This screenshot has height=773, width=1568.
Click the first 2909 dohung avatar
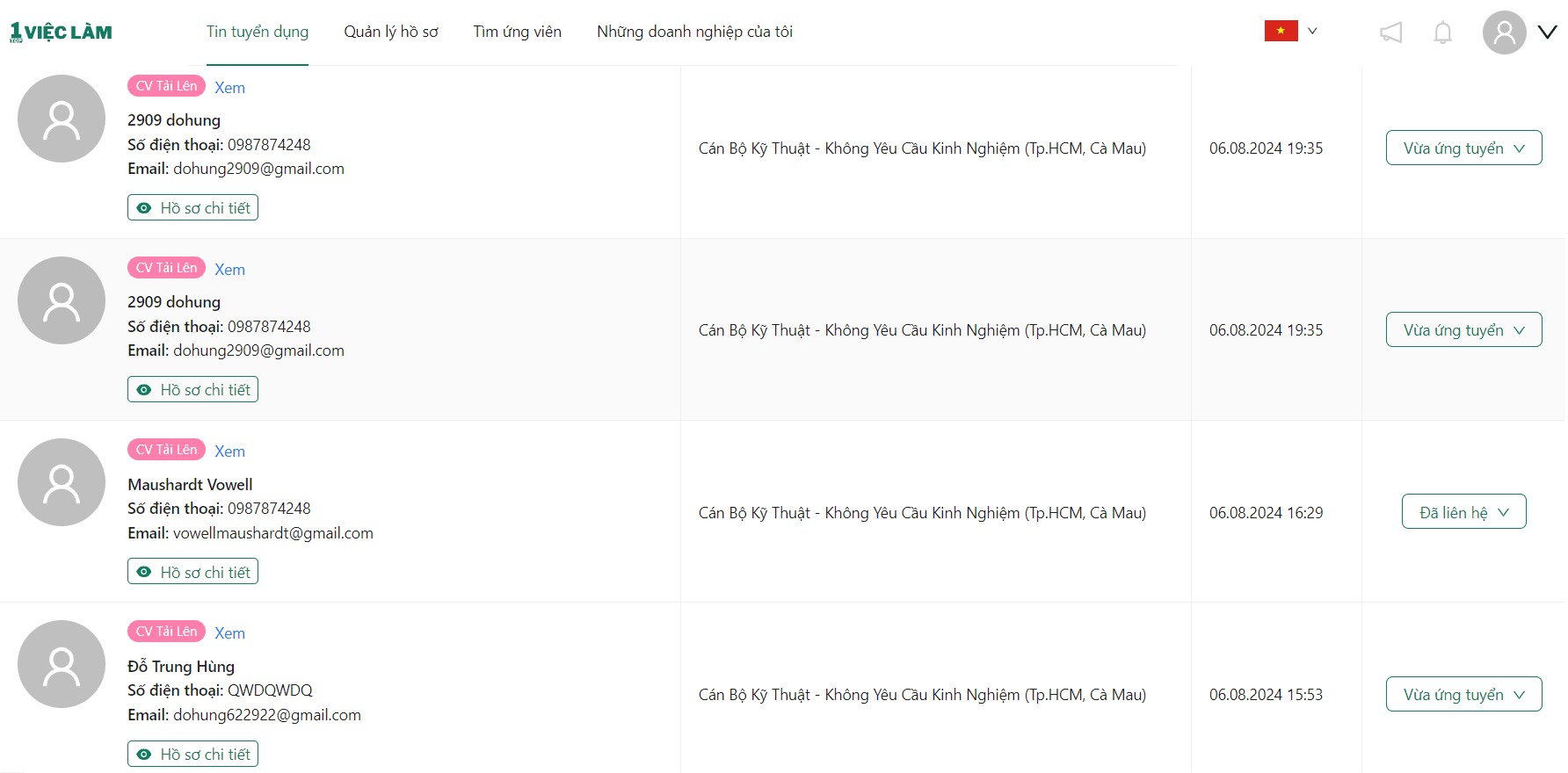point(62,119)
